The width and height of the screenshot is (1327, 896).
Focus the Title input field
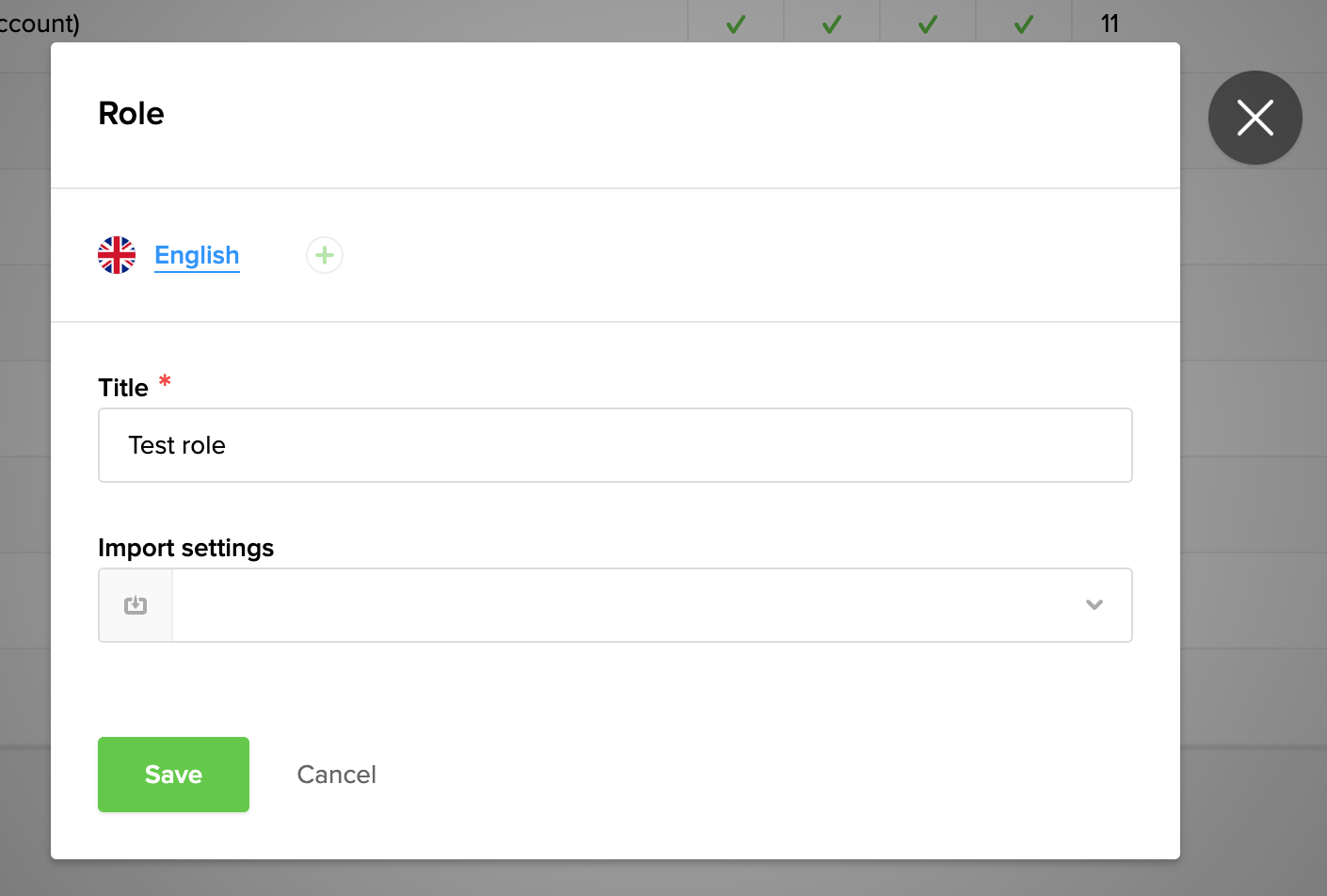point(615,445)
